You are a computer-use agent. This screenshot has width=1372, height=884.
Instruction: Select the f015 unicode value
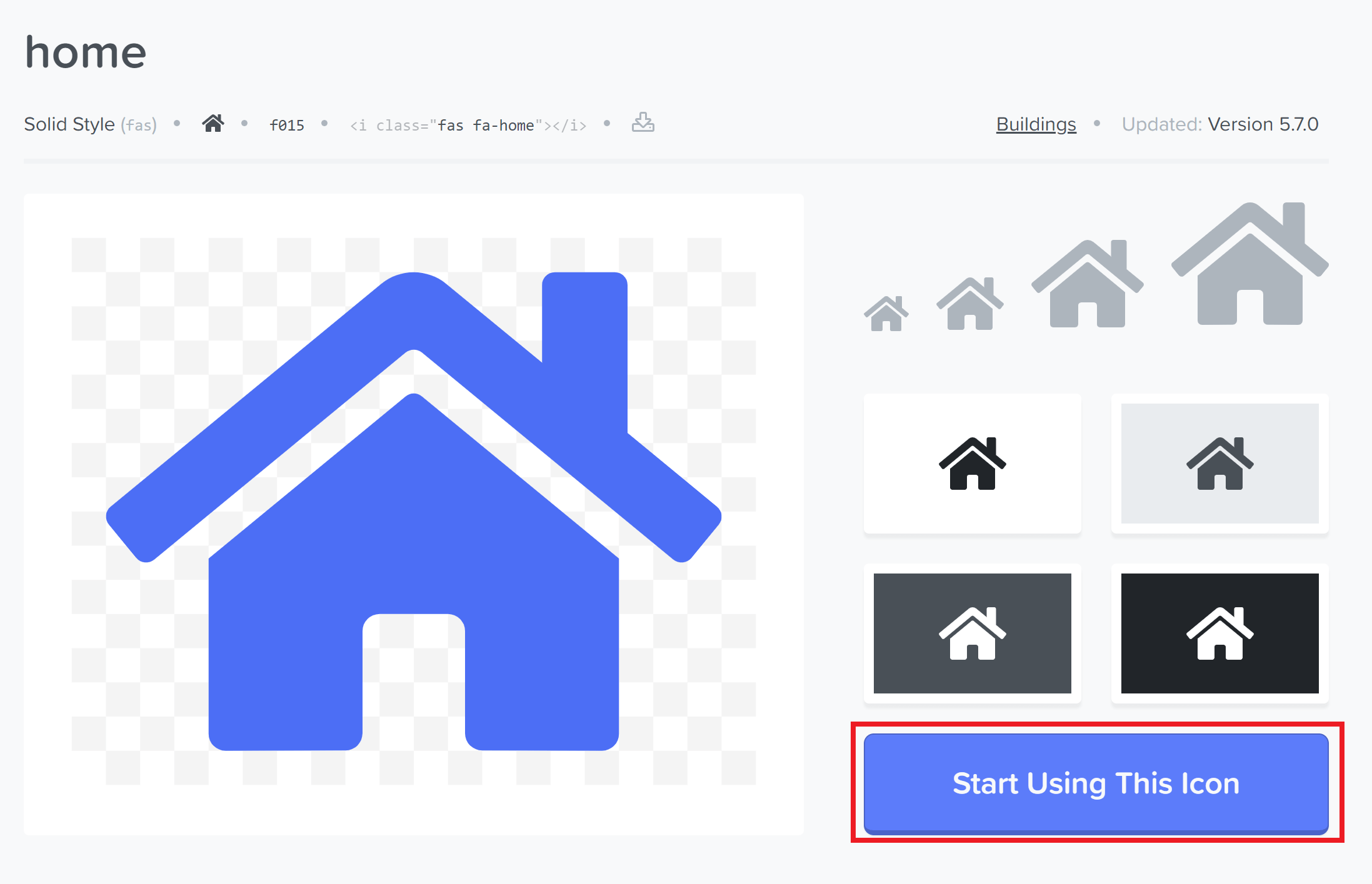(x=285, y=124)
